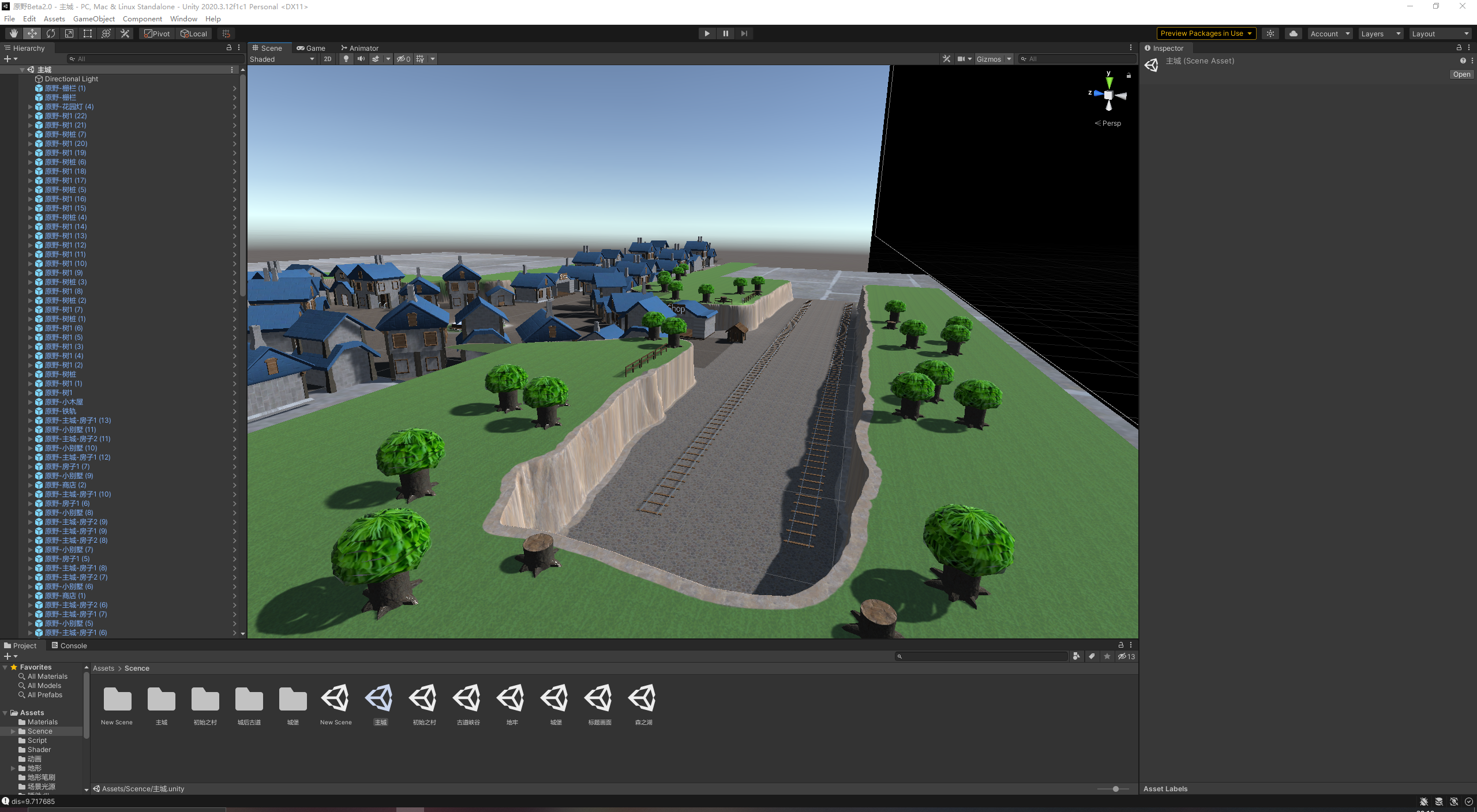Toggle 2D view mode
Screen dimensions: 1477x812
coord(328,59)
